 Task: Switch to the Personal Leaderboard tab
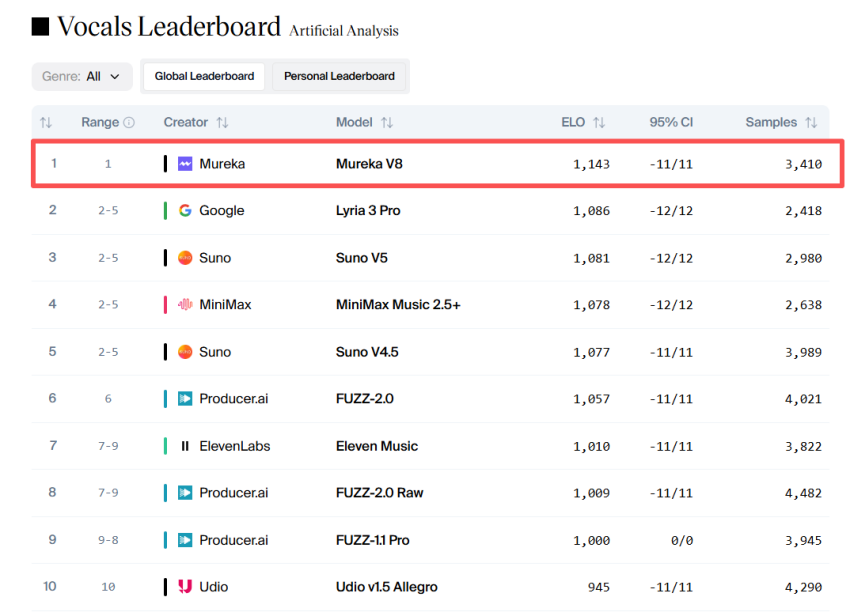click(339, 76)
